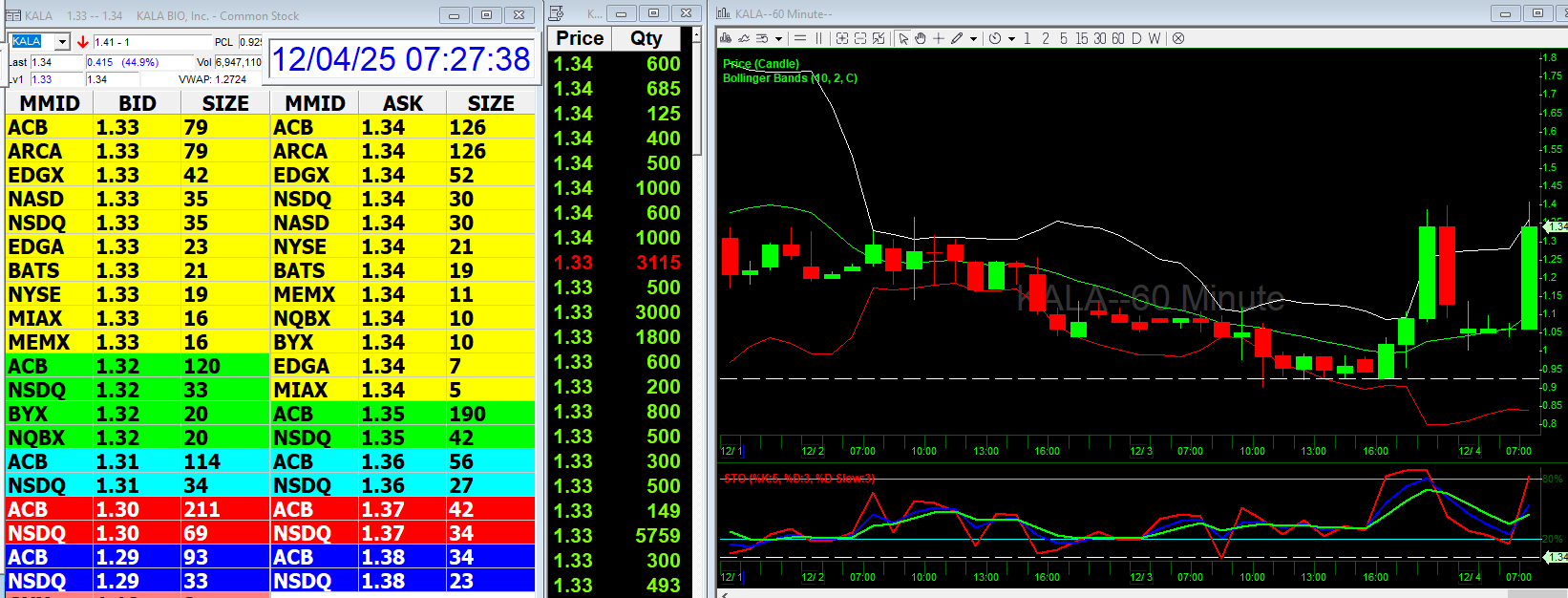Click the ASK column header
1568x598 pixels.
click(x=402, y=103)
